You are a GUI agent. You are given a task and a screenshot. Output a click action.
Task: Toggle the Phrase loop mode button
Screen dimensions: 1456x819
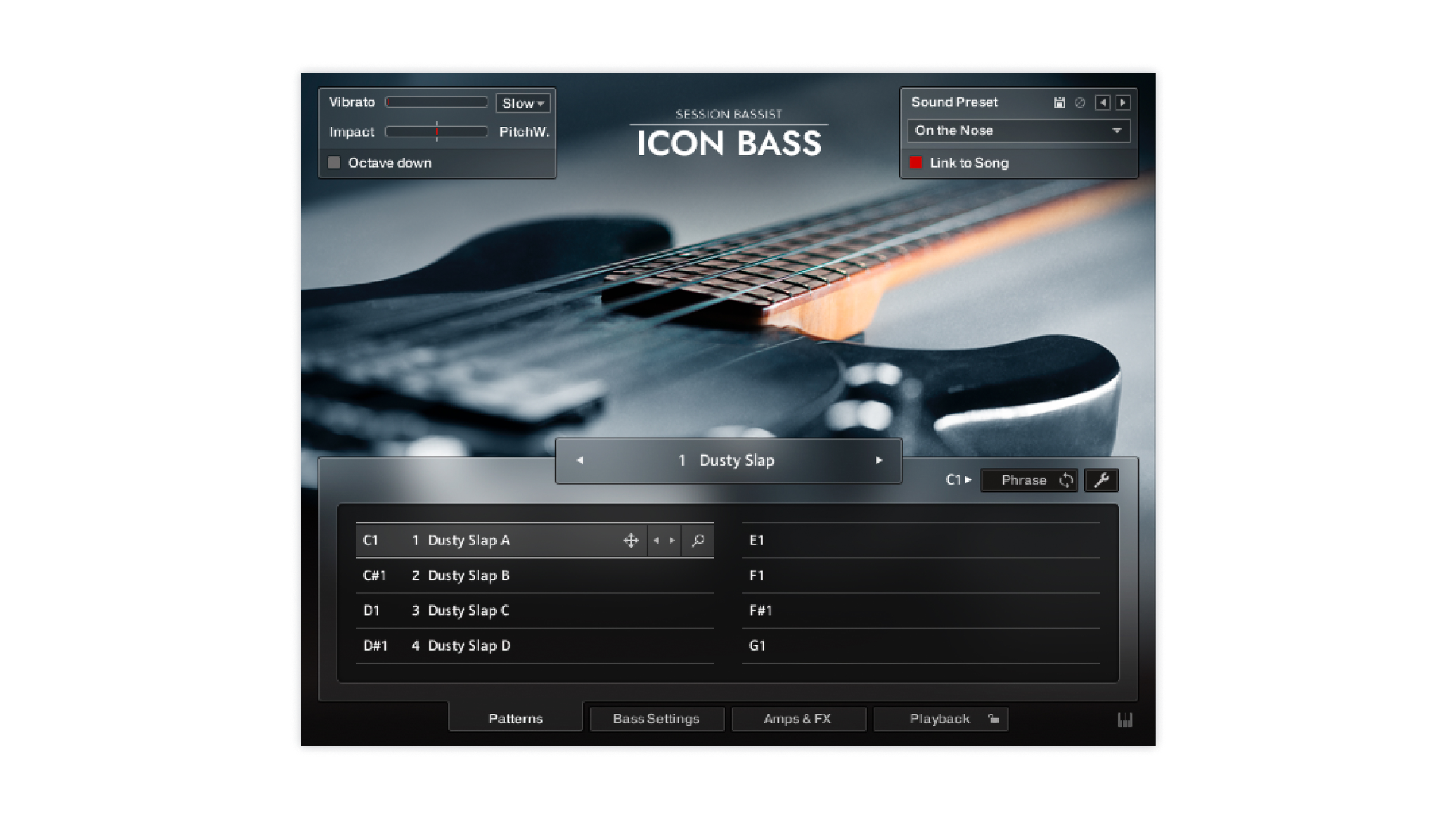(1029, 480)
